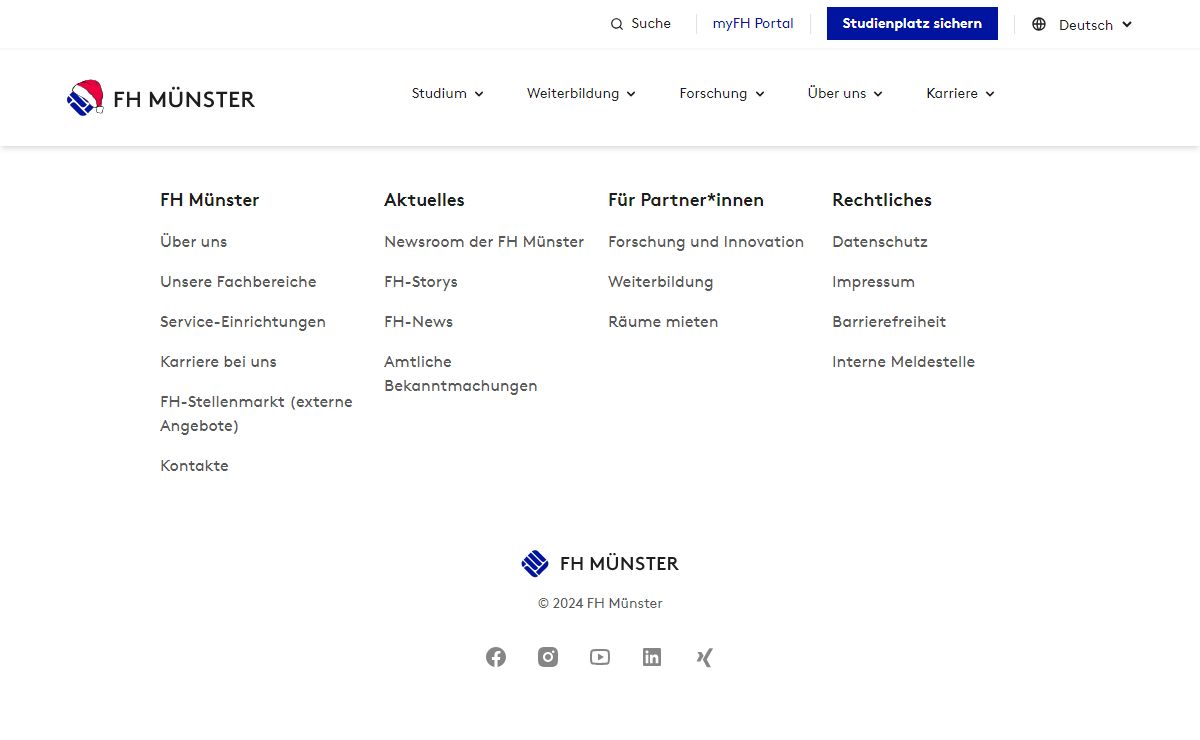Open the Kontakte footer link
The width and height of the screenshot is (1200, 740).
[194, 466]
